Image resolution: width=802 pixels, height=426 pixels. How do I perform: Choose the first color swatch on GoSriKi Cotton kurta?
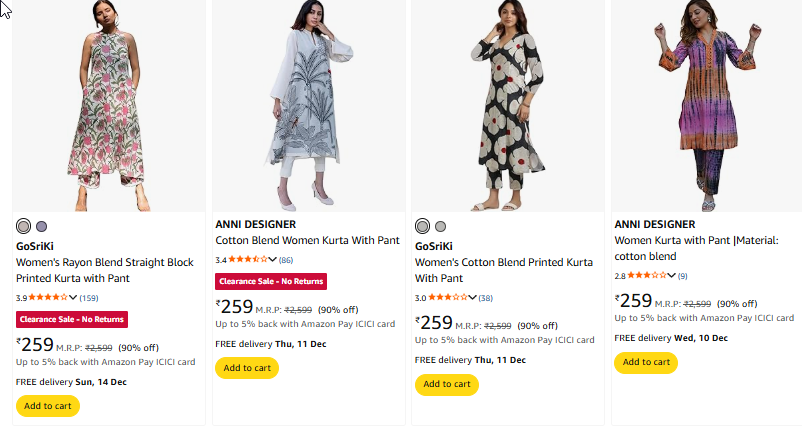(x=423, y=226)
